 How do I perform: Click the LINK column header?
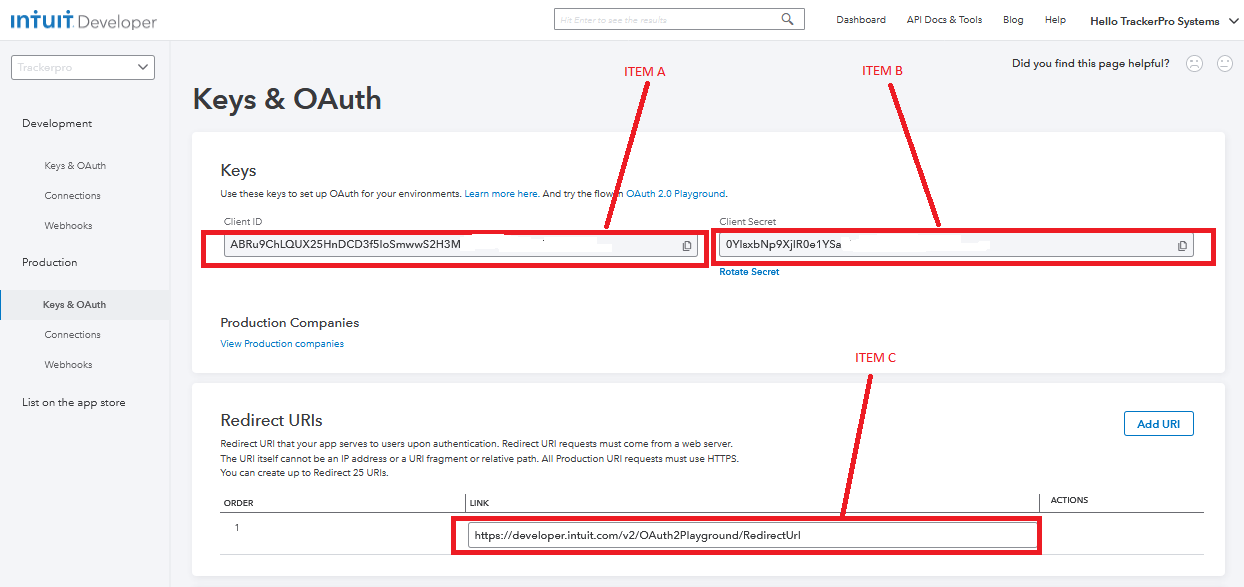[479, 503]
